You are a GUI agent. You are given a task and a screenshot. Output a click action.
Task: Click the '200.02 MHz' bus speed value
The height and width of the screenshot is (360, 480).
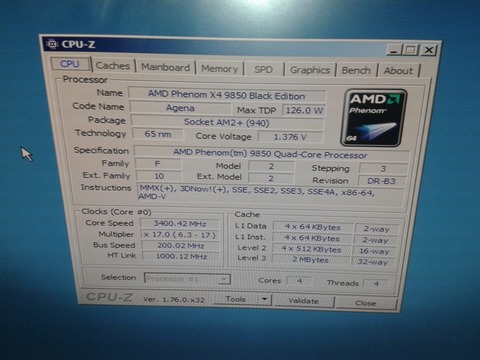(x=181, y=246)
